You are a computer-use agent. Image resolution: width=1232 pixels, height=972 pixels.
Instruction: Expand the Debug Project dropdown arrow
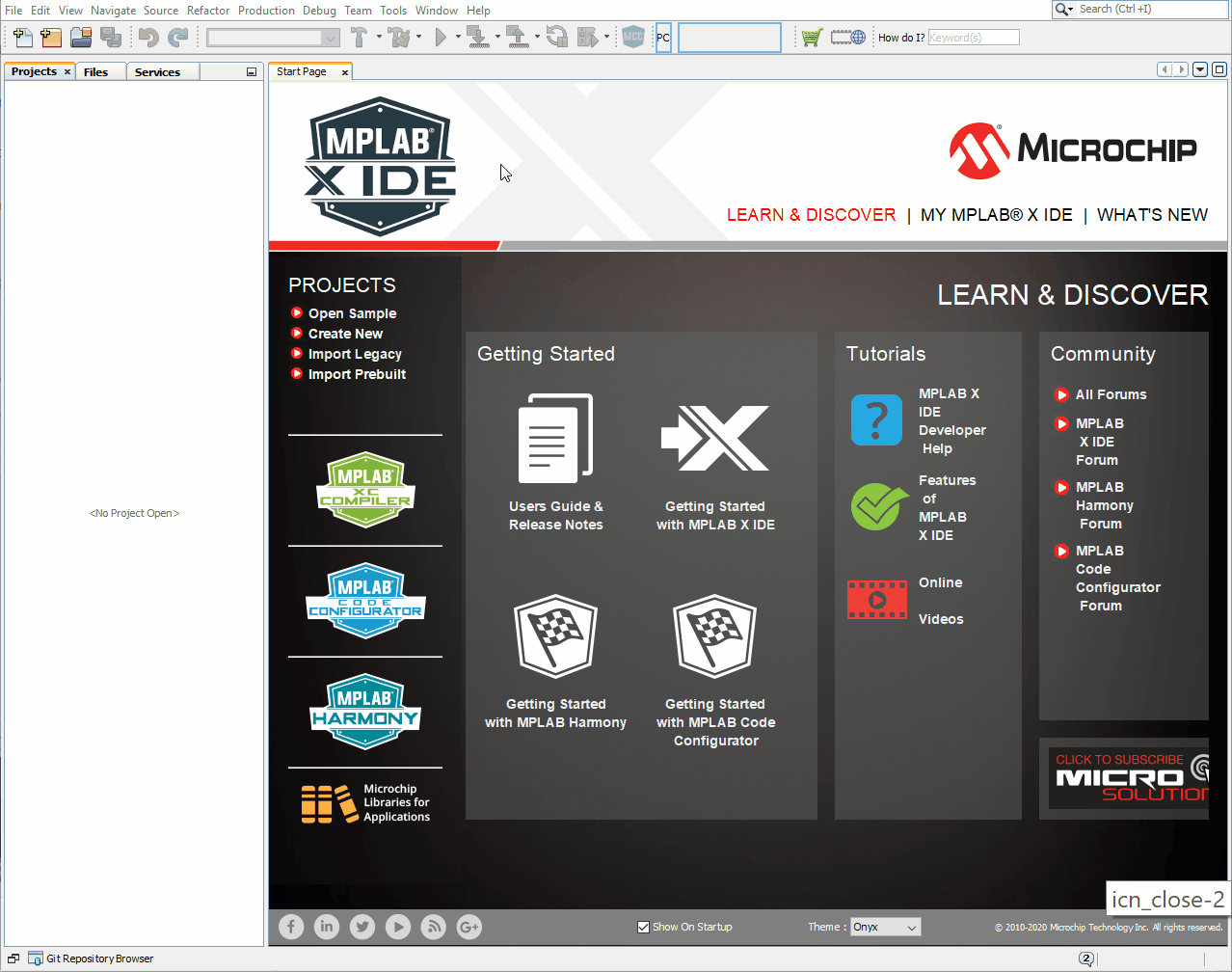(606, 38)
